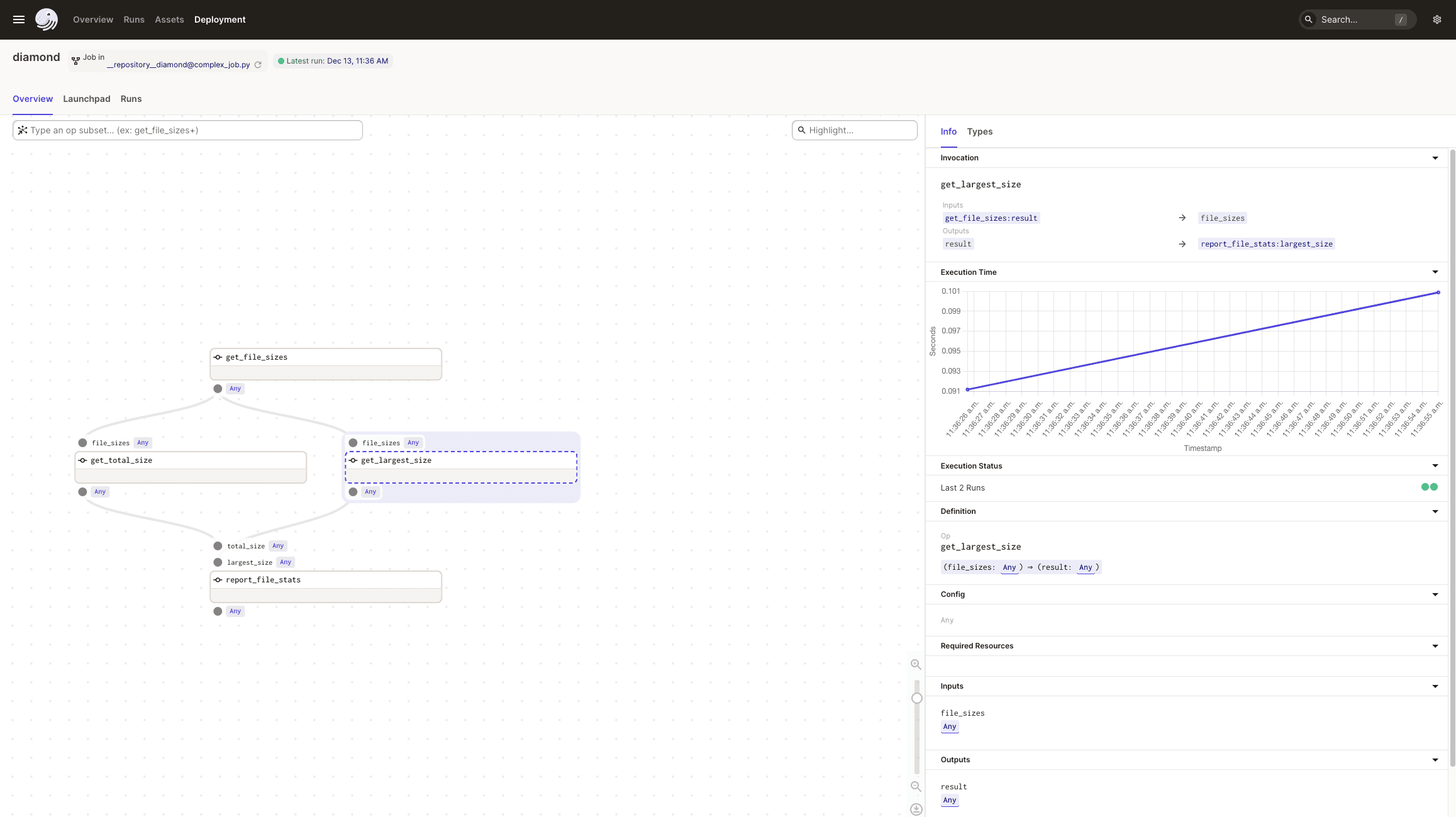Viewport: 1456px width, 817px height.
Task: Click the settings gear icon top right
Action: (x=1437, y=20)
